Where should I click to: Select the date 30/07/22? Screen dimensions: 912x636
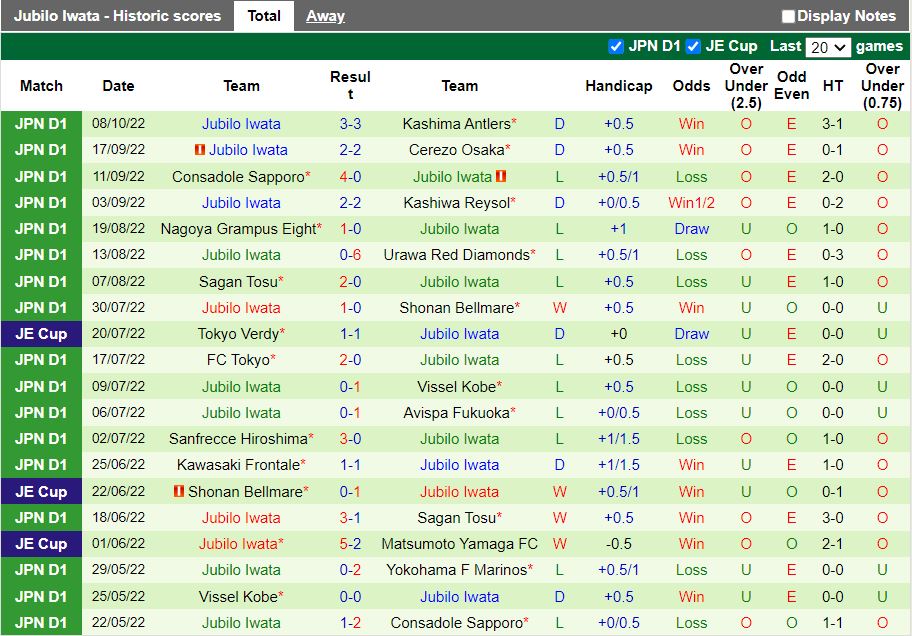coord(118,307)
